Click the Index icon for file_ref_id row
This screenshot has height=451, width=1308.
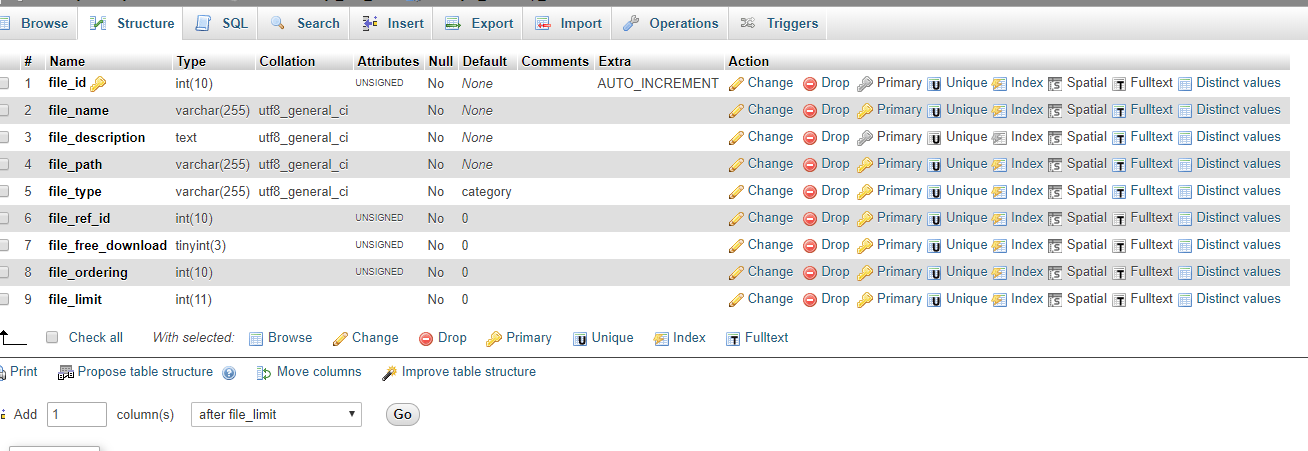tap(999, 219)
